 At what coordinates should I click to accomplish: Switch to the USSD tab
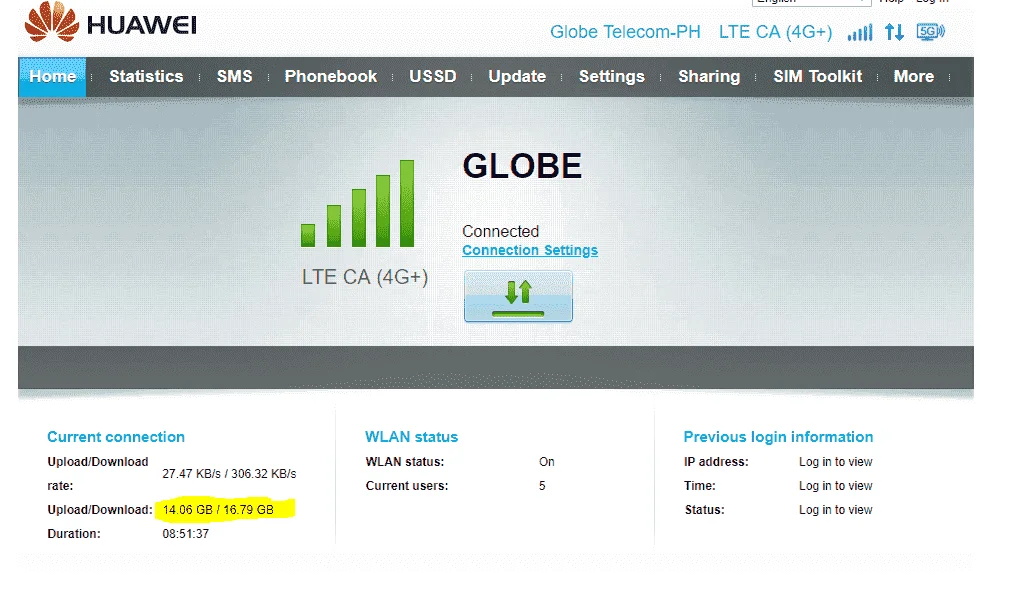click(x=432, y=76)
